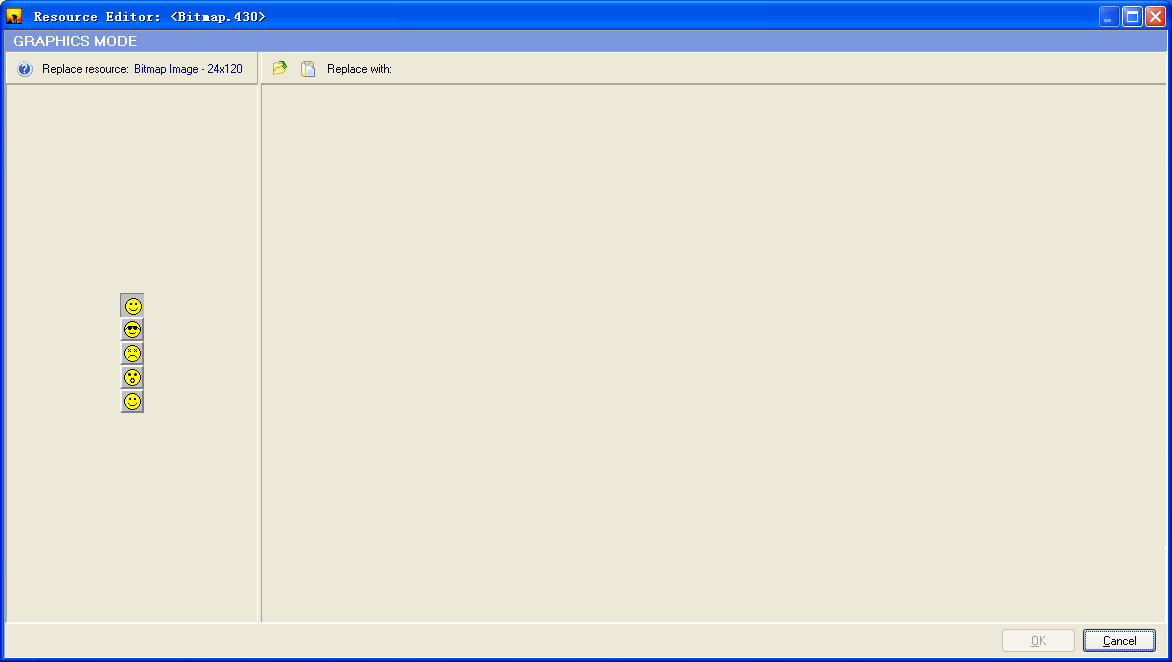Click the Cancel button

[x=1119, y=640]
